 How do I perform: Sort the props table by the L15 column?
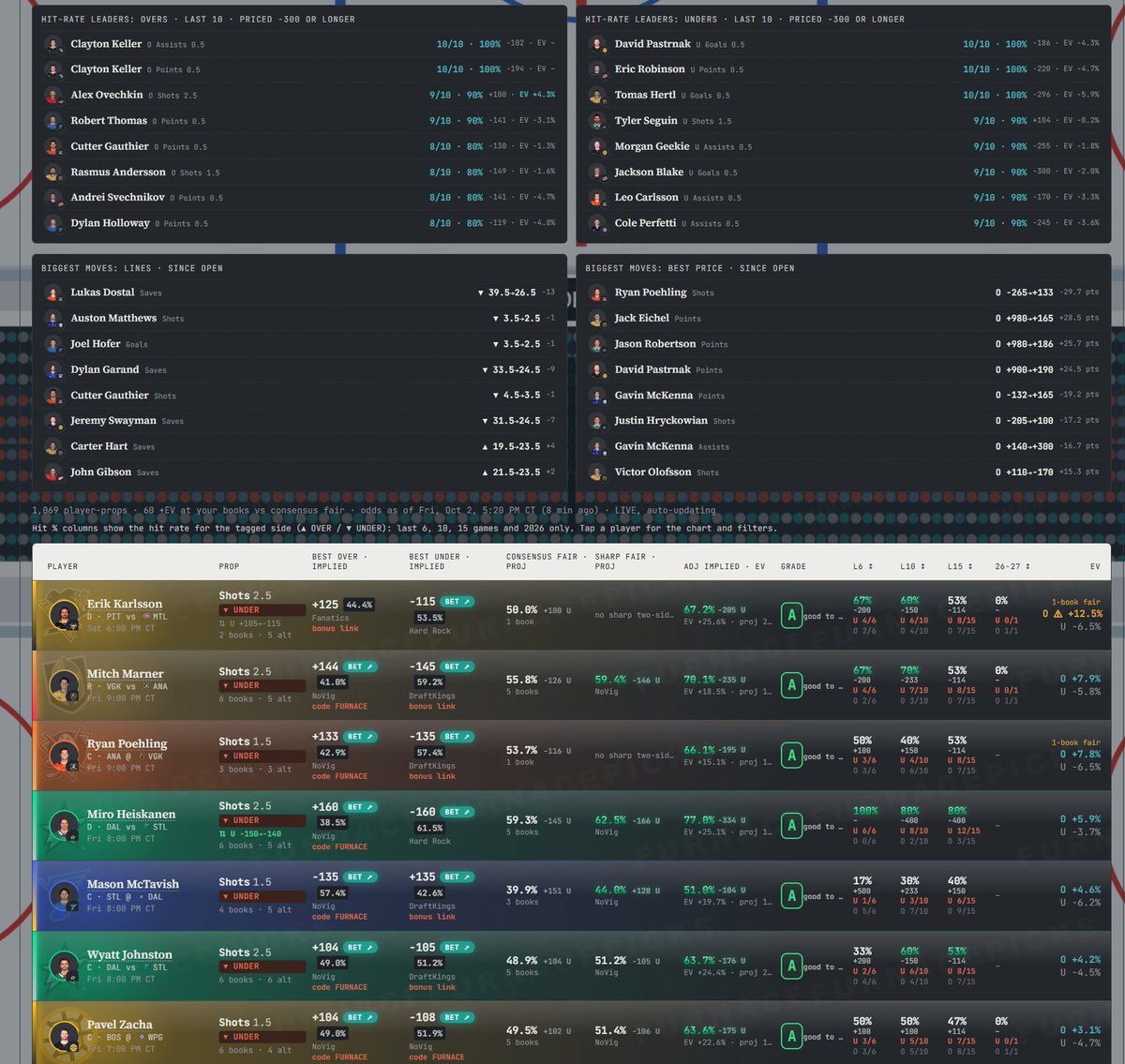pyautogui.click(x=958, y=566)
